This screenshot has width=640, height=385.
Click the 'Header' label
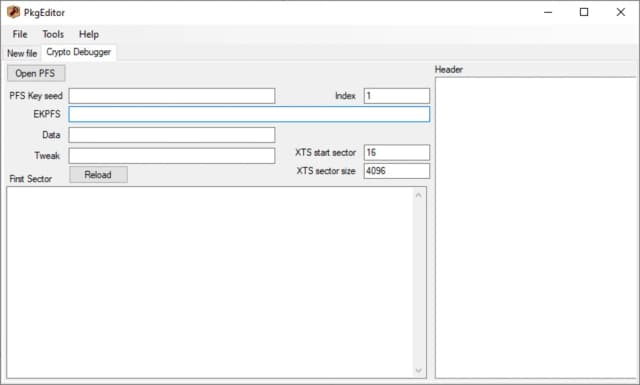pyautogui.click(x=449, y=69)
